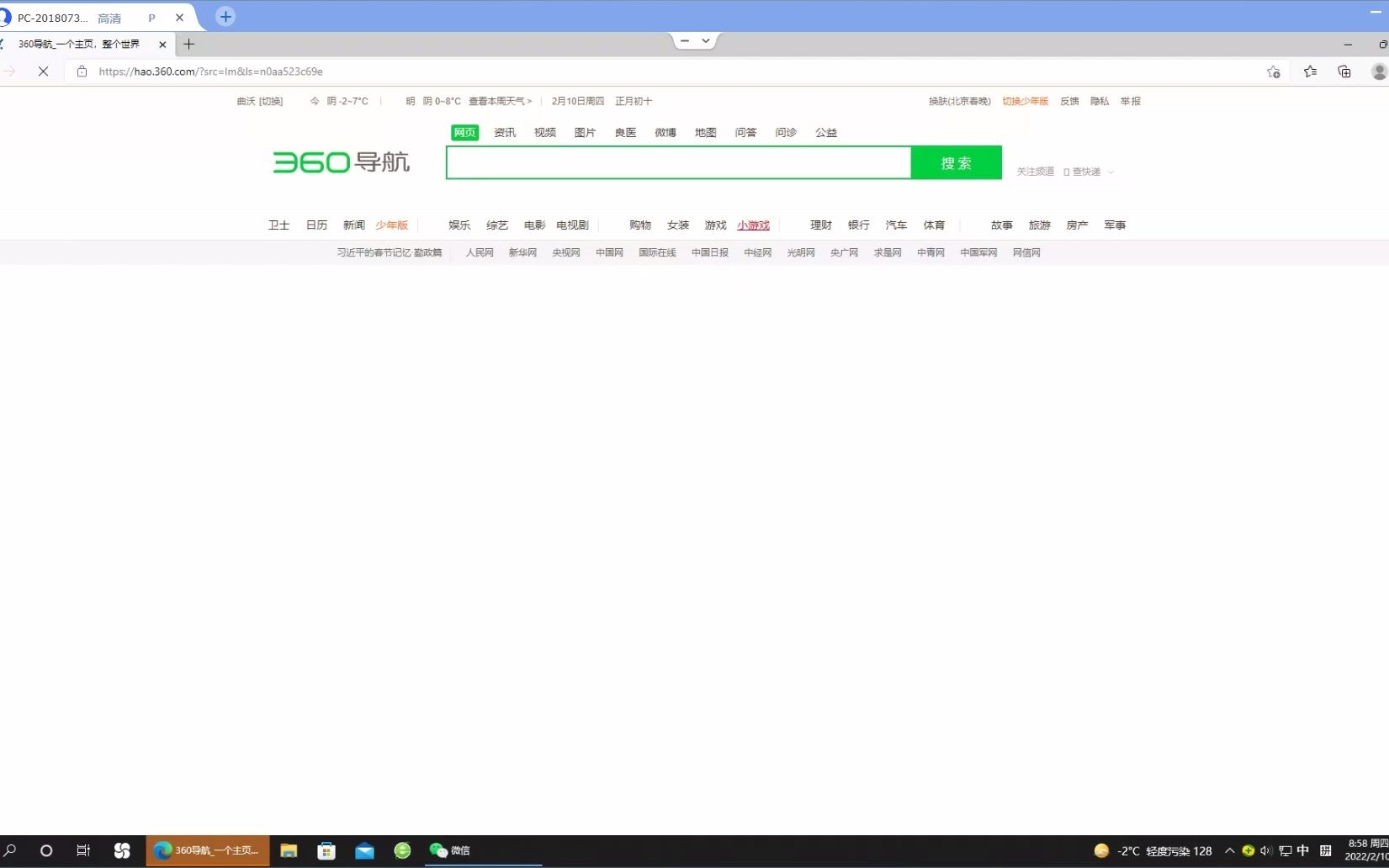Select the 网页 search tab
1389x868 pixels.
[464, 132]
